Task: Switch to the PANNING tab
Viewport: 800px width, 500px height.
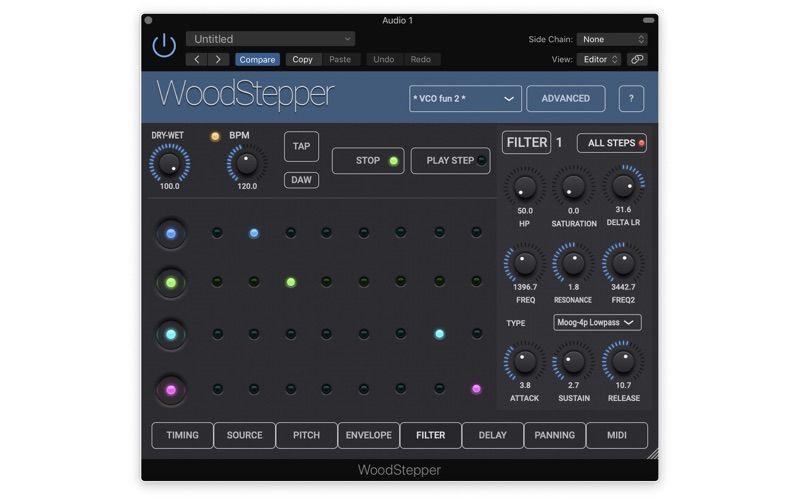Action: tap(555, 435)
